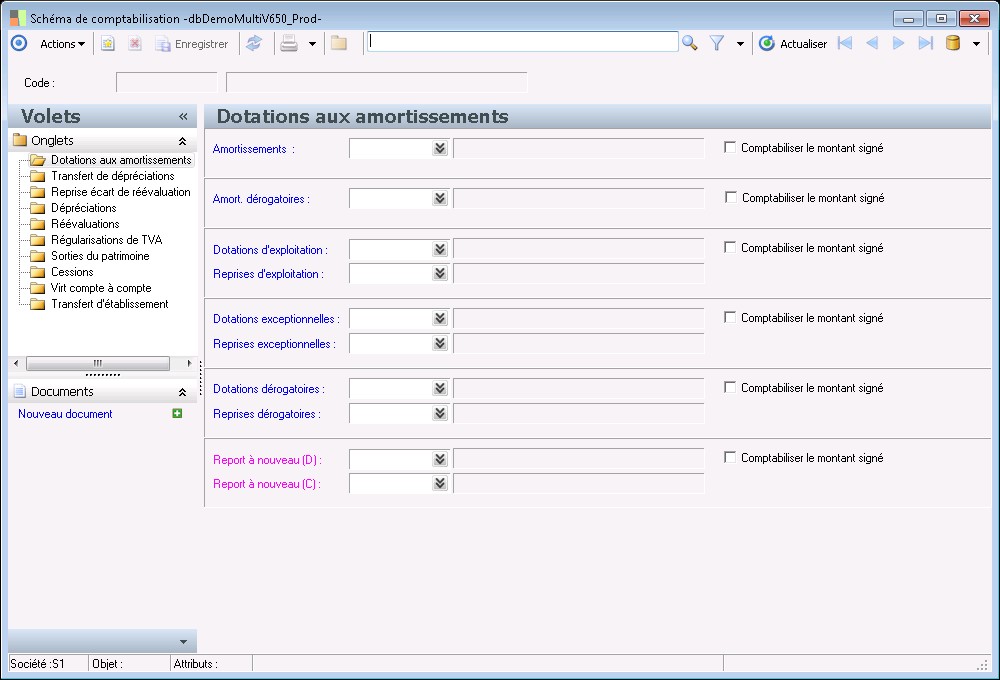Open the Dépréciations tab item
The image size is (1000, 680).
(84, 208)
